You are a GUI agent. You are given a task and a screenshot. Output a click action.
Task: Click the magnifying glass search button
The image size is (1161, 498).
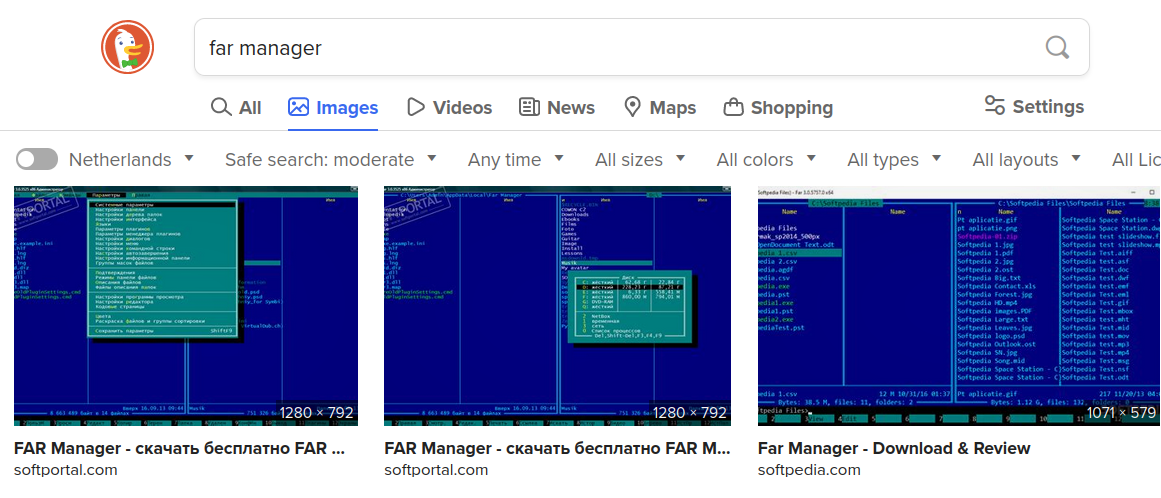click(1057, 47)
